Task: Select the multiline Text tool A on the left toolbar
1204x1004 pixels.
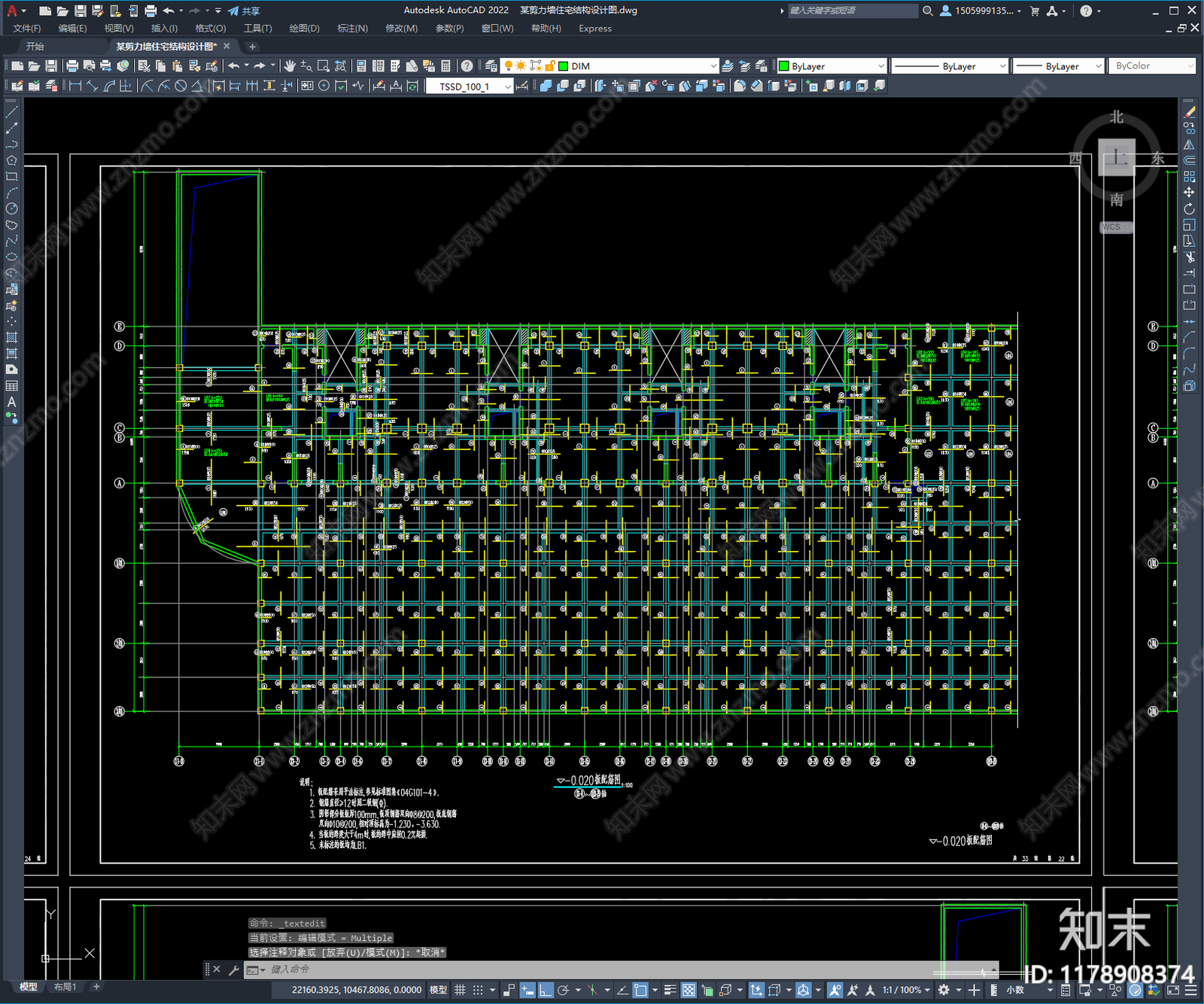Action: coord(11,402)
